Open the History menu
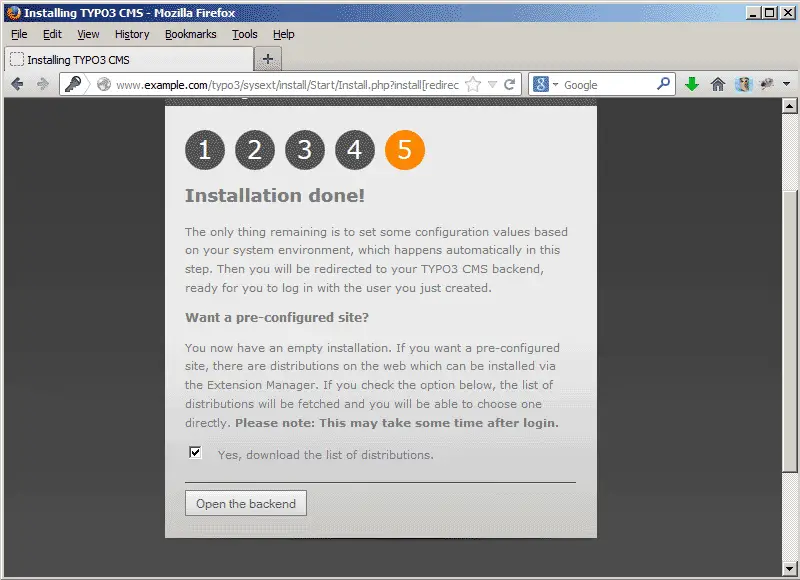Viewport: 800px width, 580px height. point(132,34)
